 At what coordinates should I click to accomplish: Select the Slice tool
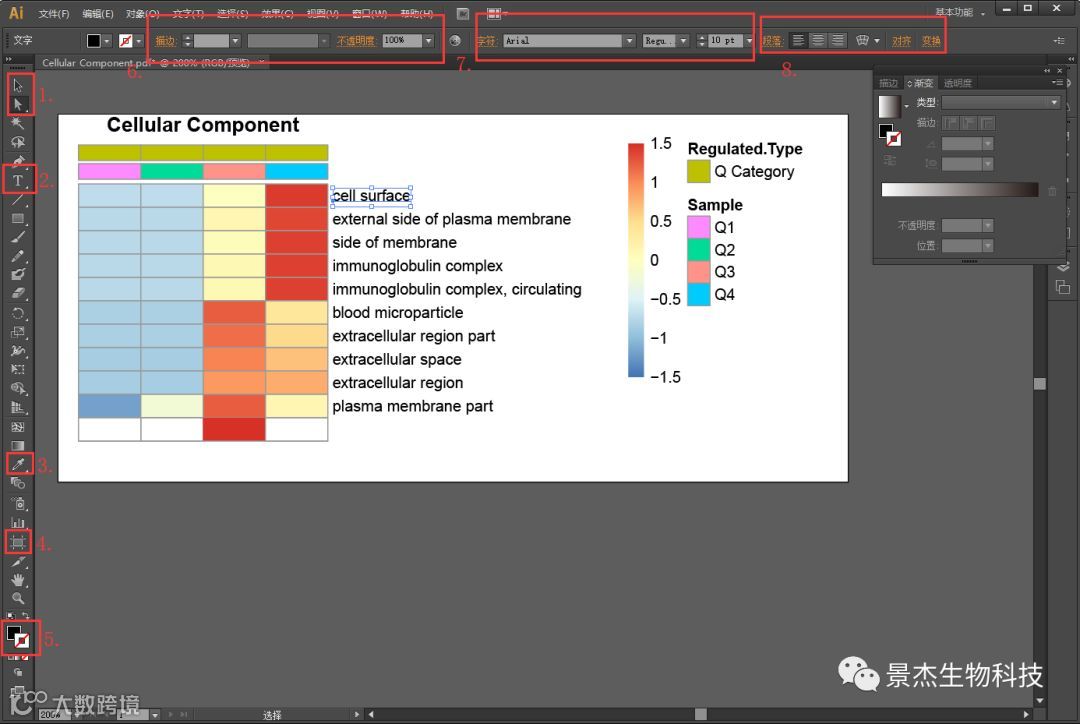coord(18,562)
